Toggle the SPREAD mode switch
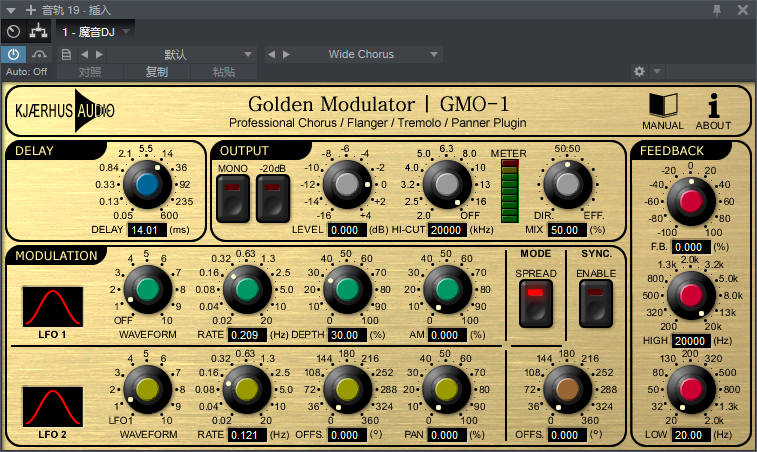The image size is (757, 452). (535, 303)
